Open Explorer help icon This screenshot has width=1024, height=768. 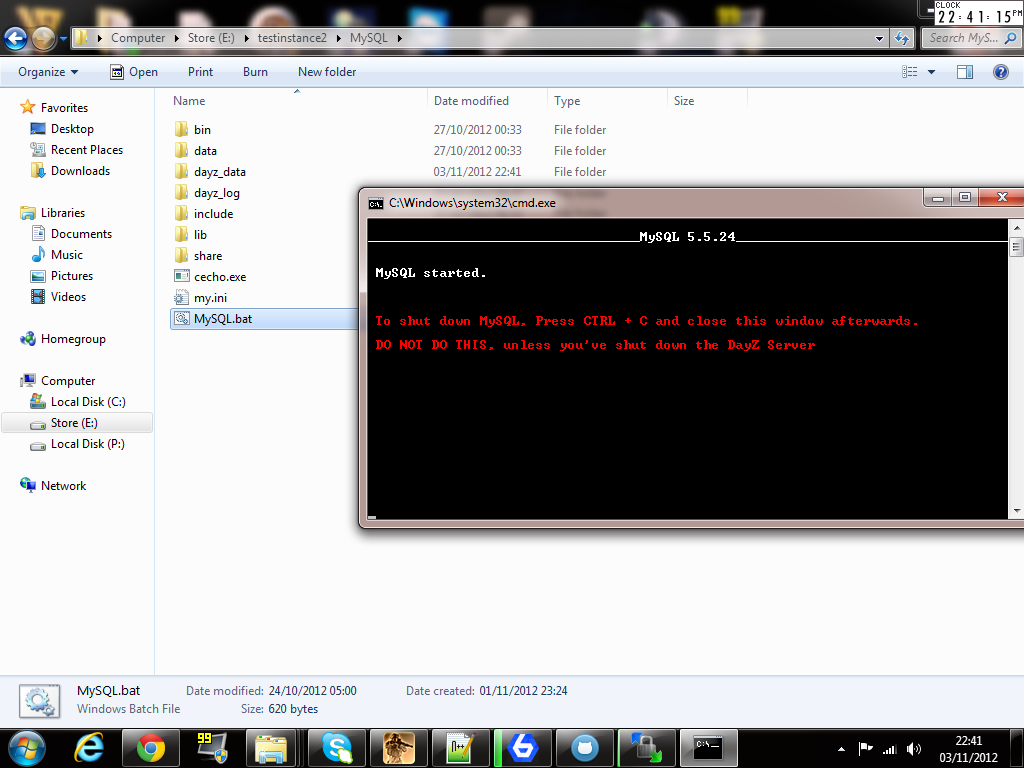pyautogui.click(x=1000, y=72)
